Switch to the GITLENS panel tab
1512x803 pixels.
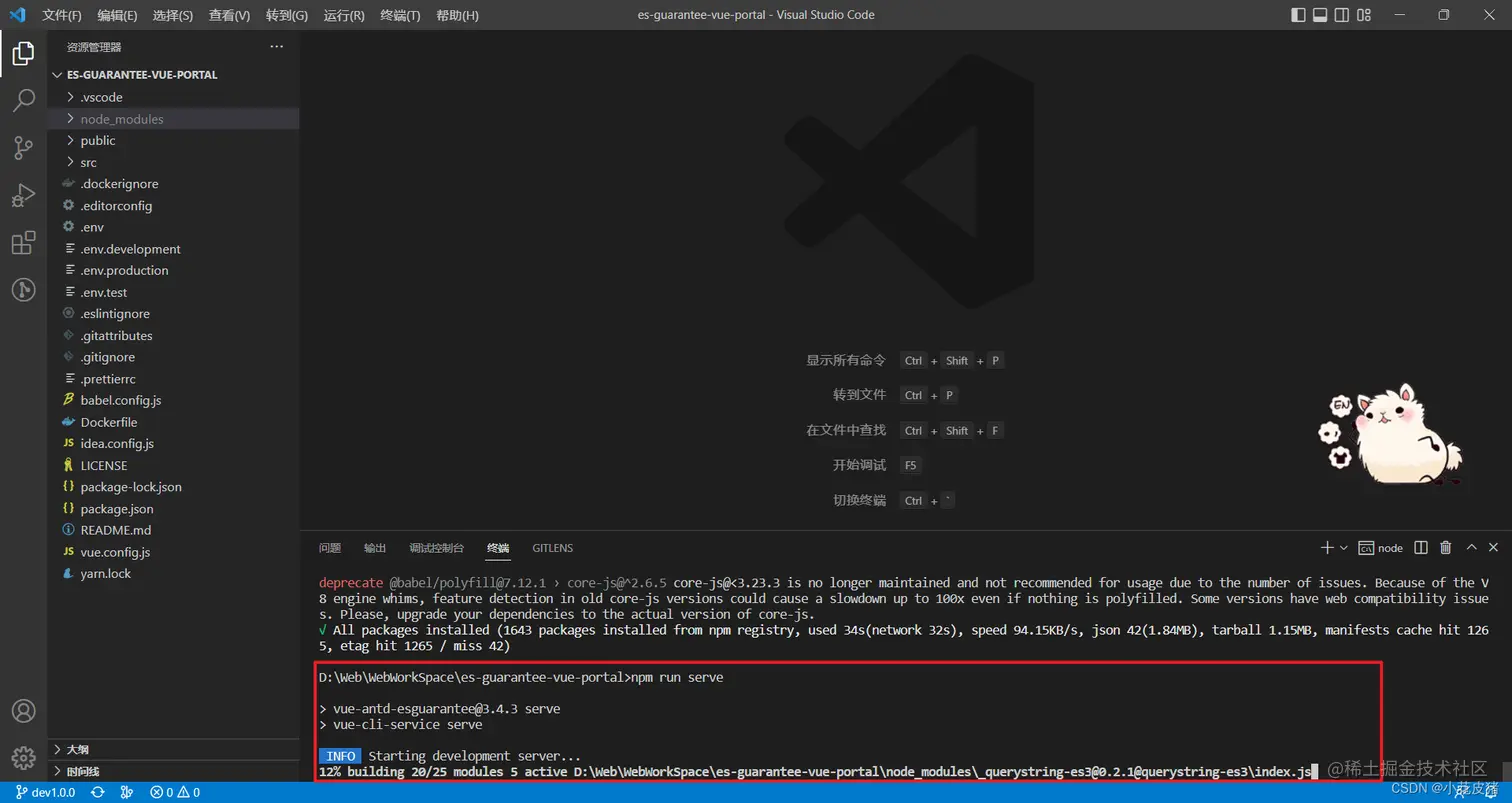(x=553, y=548)
